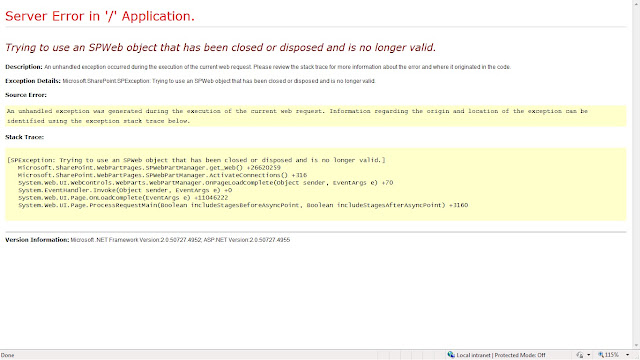
Task: Open the zoom level dropdown arrow
Action: [x=627, y=355]
